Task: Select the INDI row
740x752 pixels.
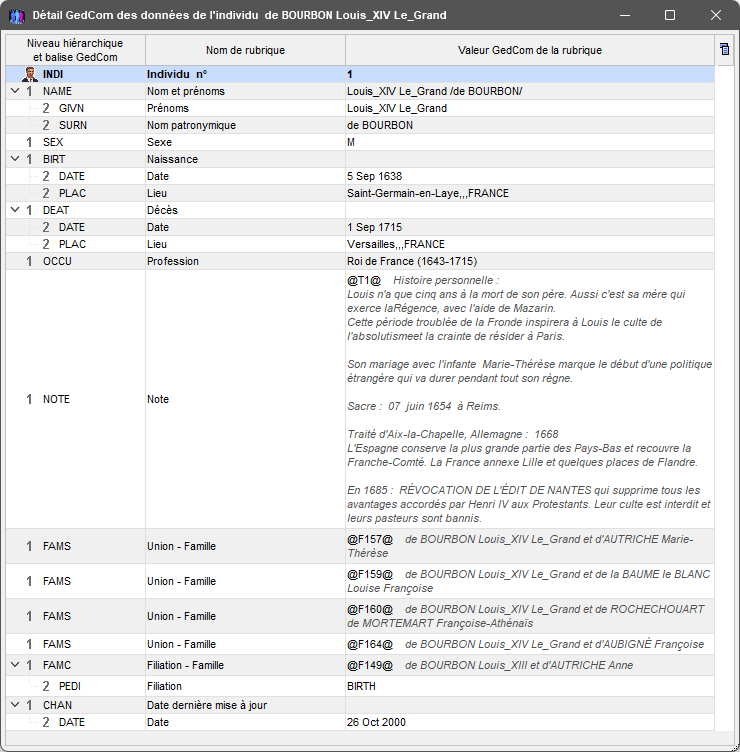Action: (360, 74)
